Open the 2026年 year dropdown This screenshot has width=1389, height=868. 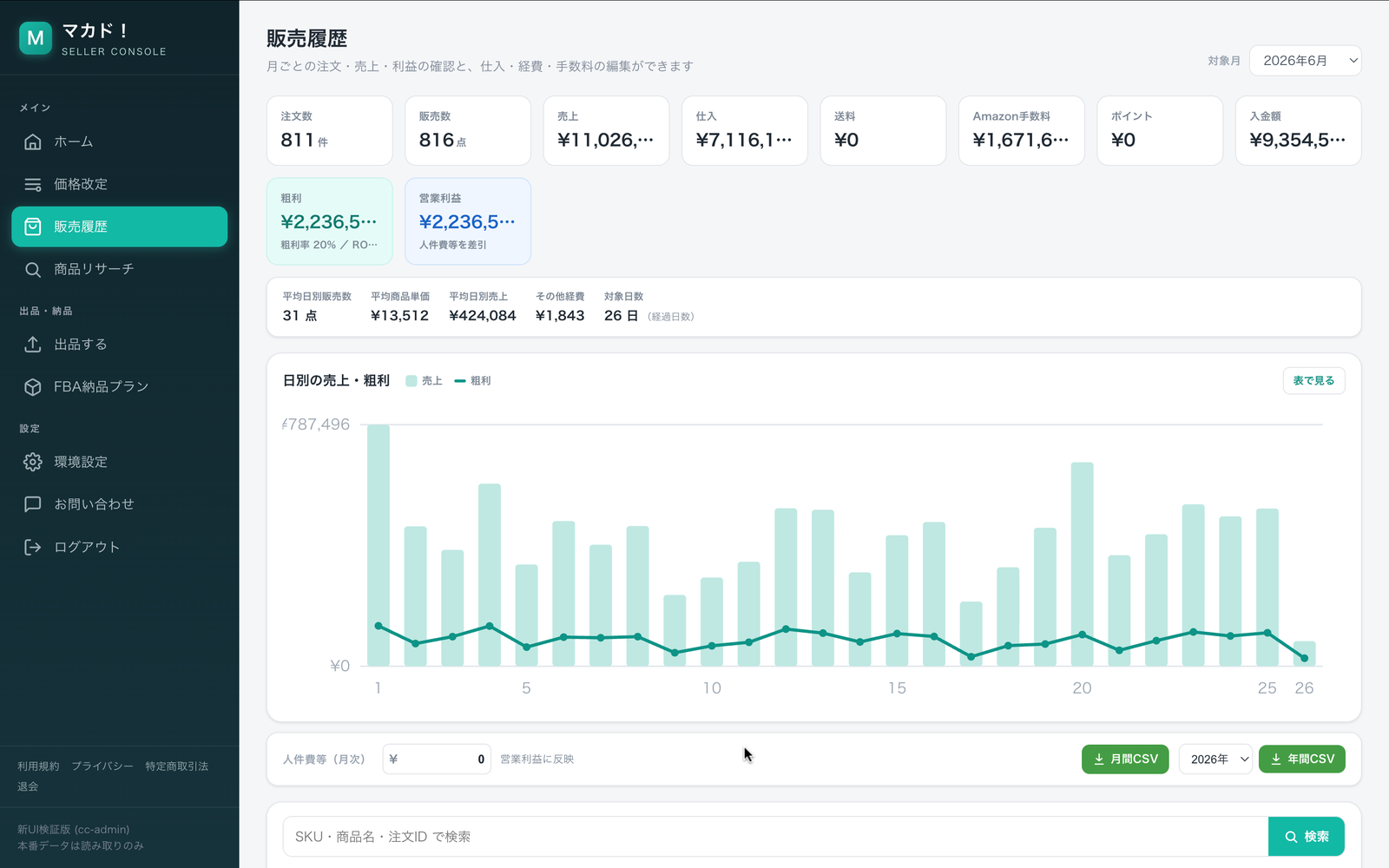[1215, 759]
